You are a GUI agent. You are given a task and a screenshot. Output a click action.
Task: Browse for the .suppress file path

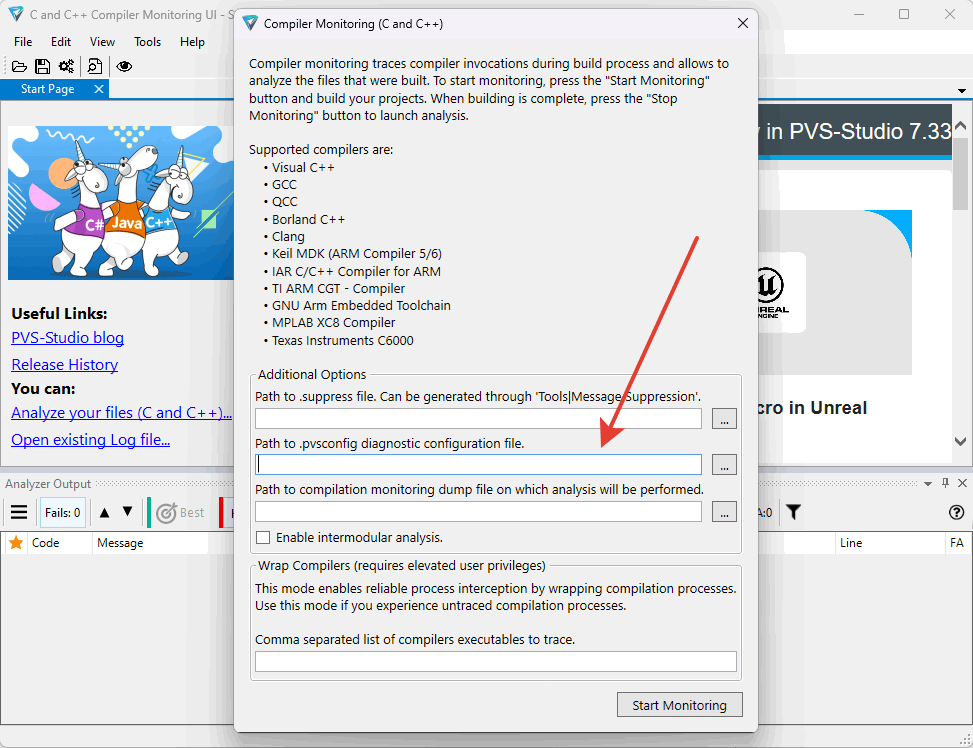point(724,419)
